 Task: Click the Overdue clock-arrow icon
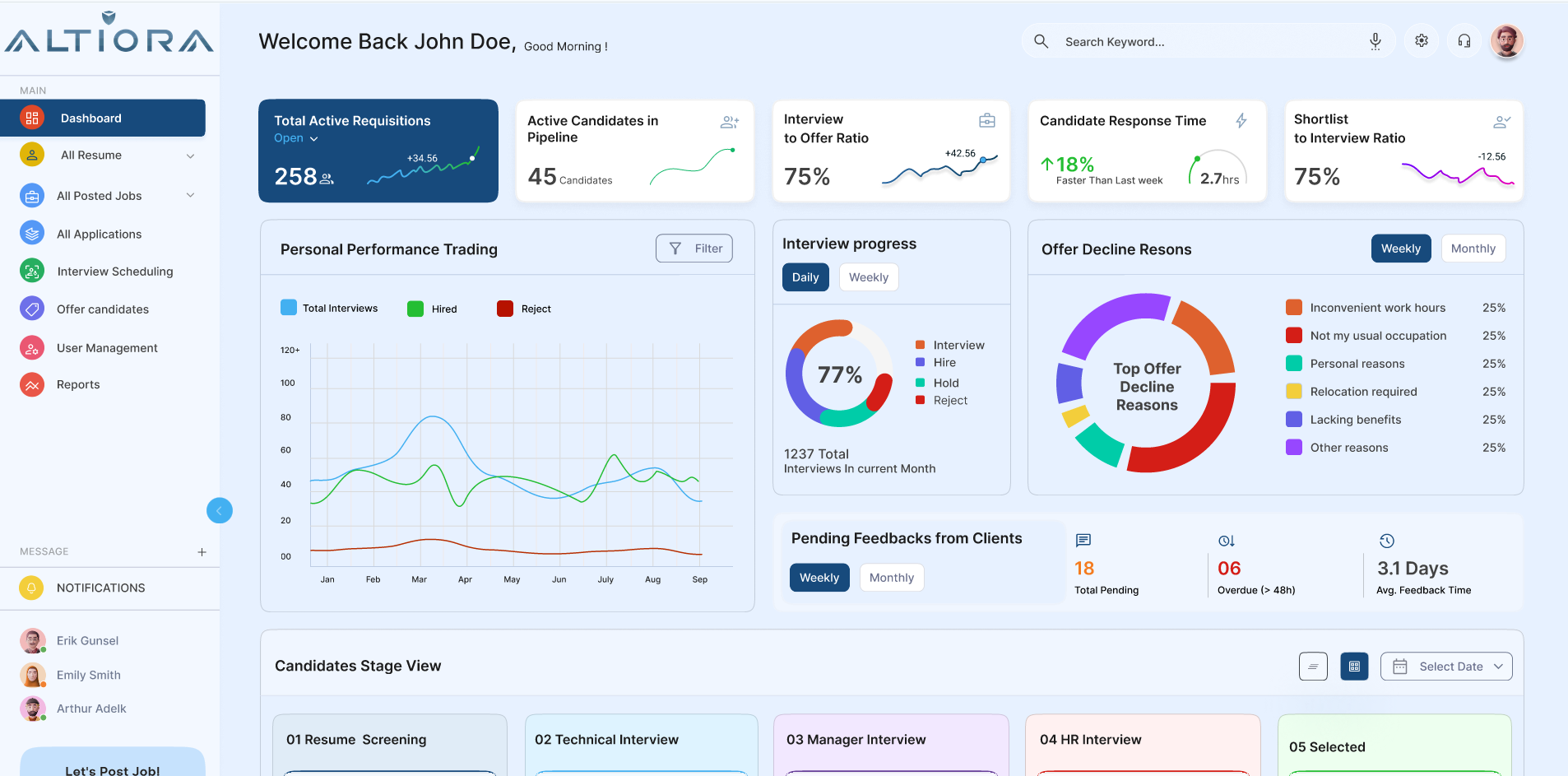tap(1226, 541)
